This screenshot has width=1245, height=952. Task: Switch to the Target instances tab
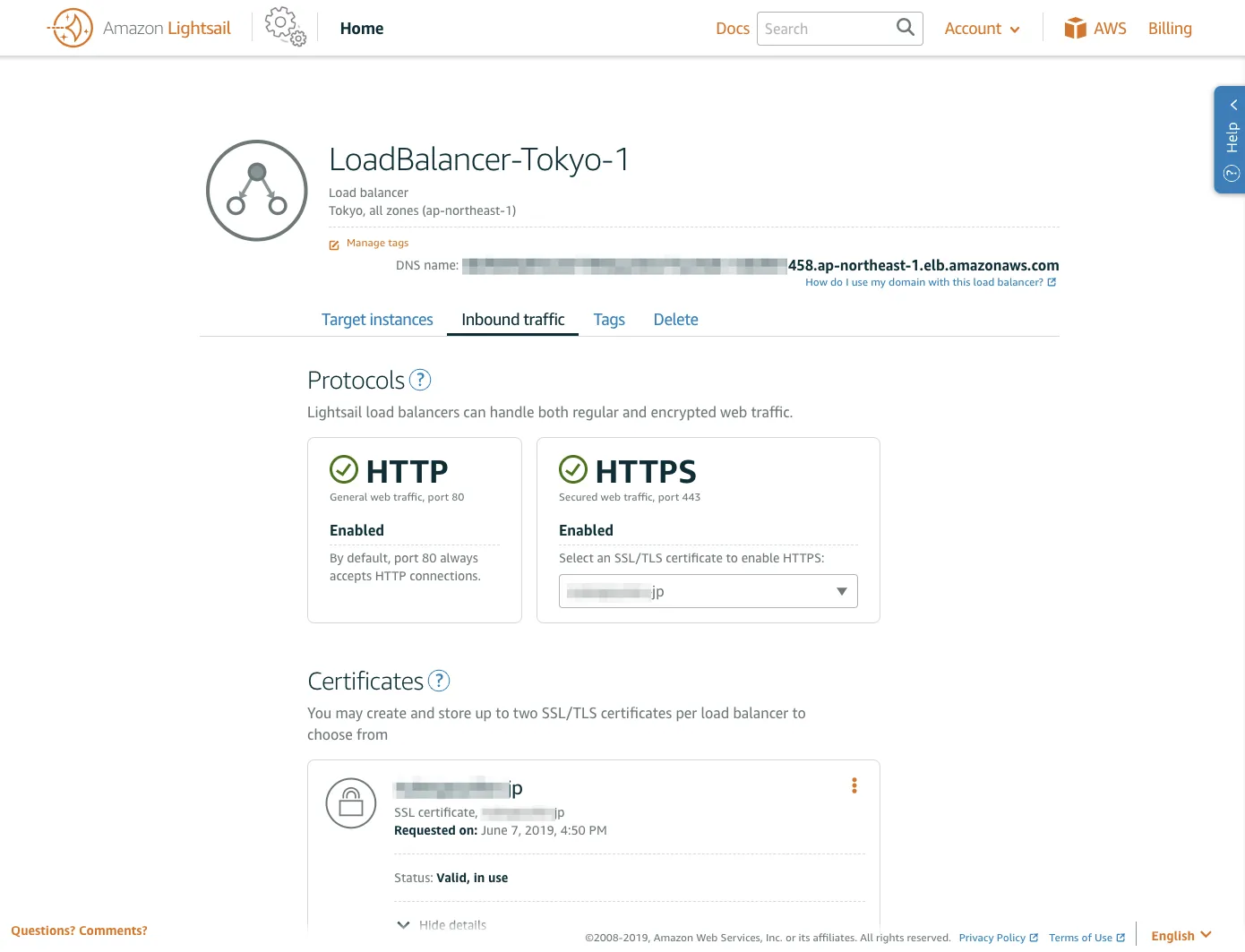(377, 320)
